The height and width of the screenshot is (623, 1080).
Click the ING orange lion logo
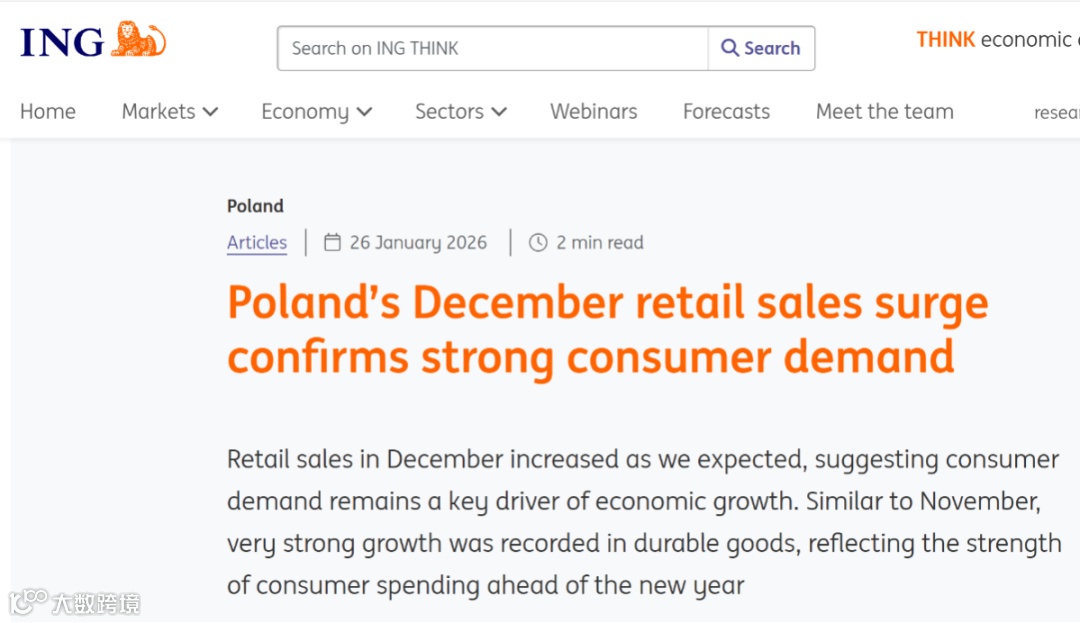pos(139,40)
